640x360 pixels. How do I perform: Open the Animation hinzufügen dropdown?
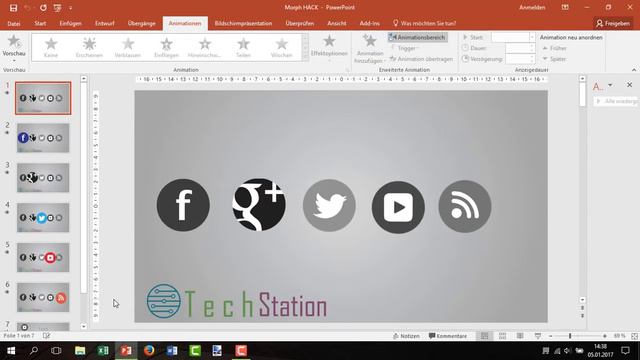(x=370, y=48)
